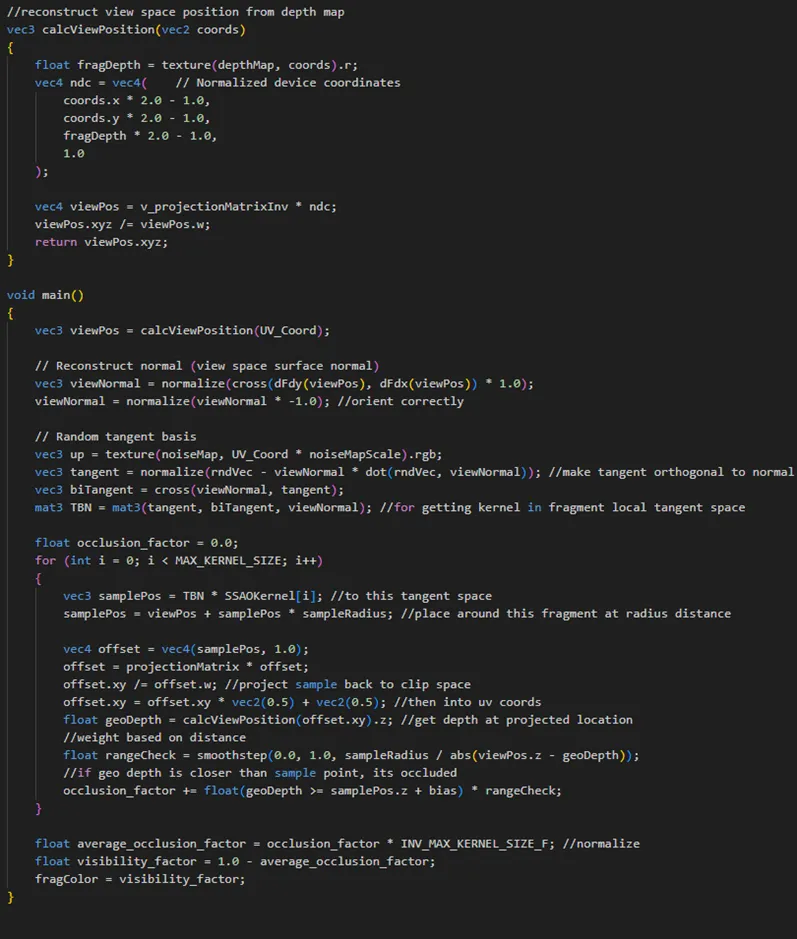Viewport: 797px width, 939px height.
Task: Click the line 'coords.x * 2.0 - 1.0,'
Action: 137,100
